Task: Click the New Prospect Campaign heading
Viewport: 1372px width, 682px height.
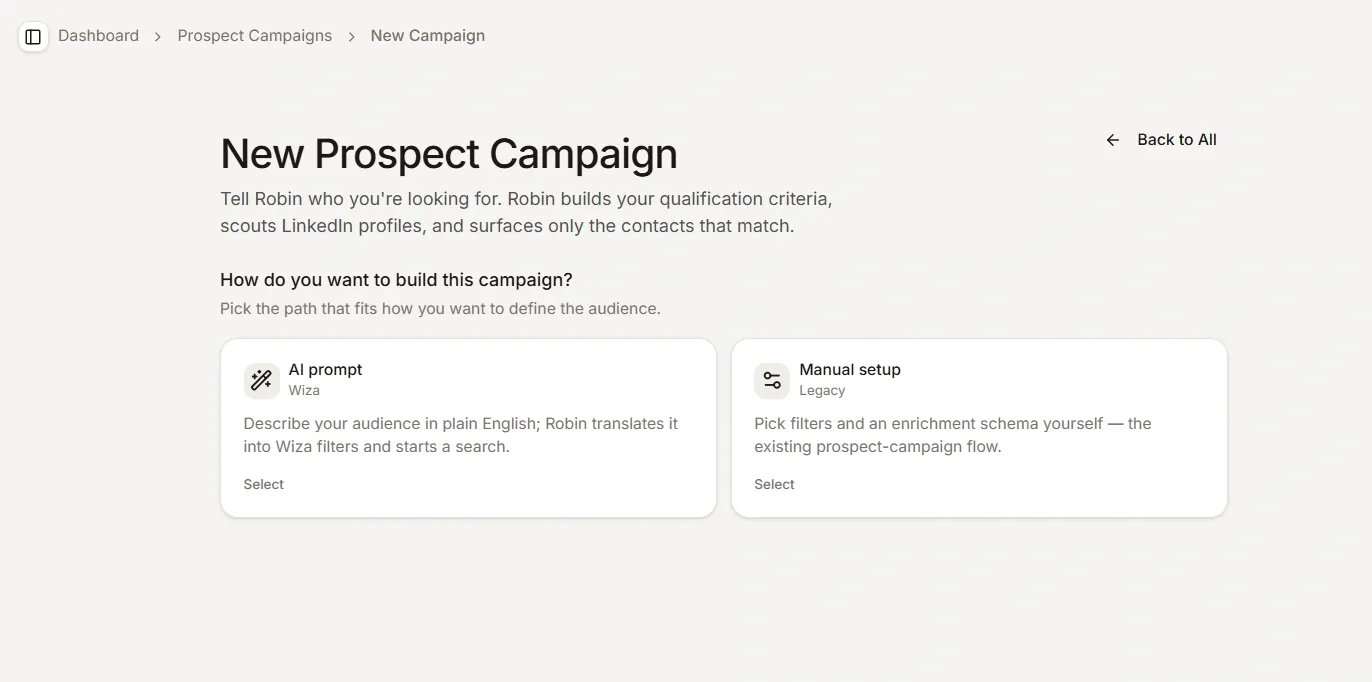Action: (449, 154)
